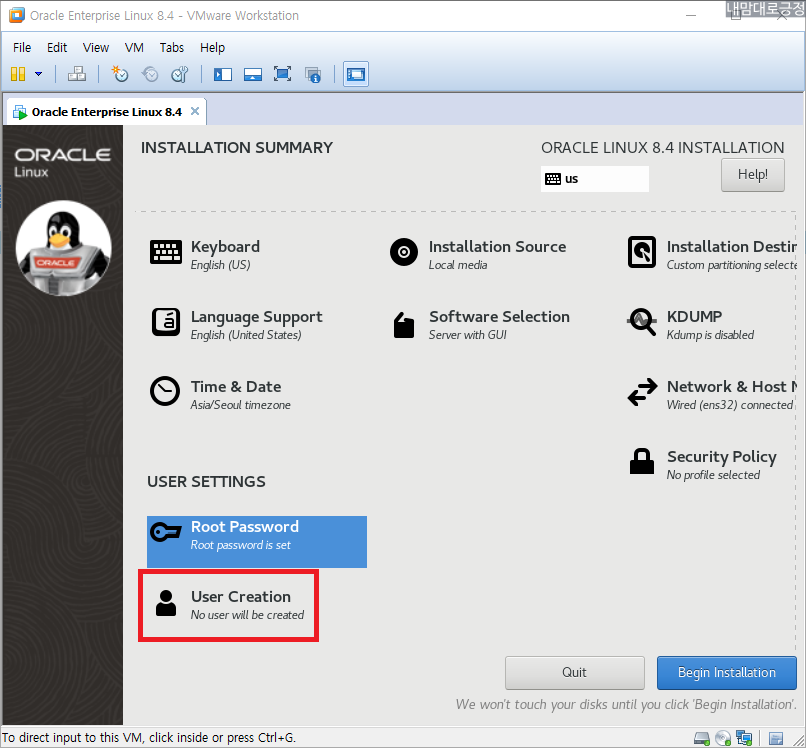Click the Help! button
This screenshot has width=806, height=748.
pyautogui.click(x=753, y=175)
